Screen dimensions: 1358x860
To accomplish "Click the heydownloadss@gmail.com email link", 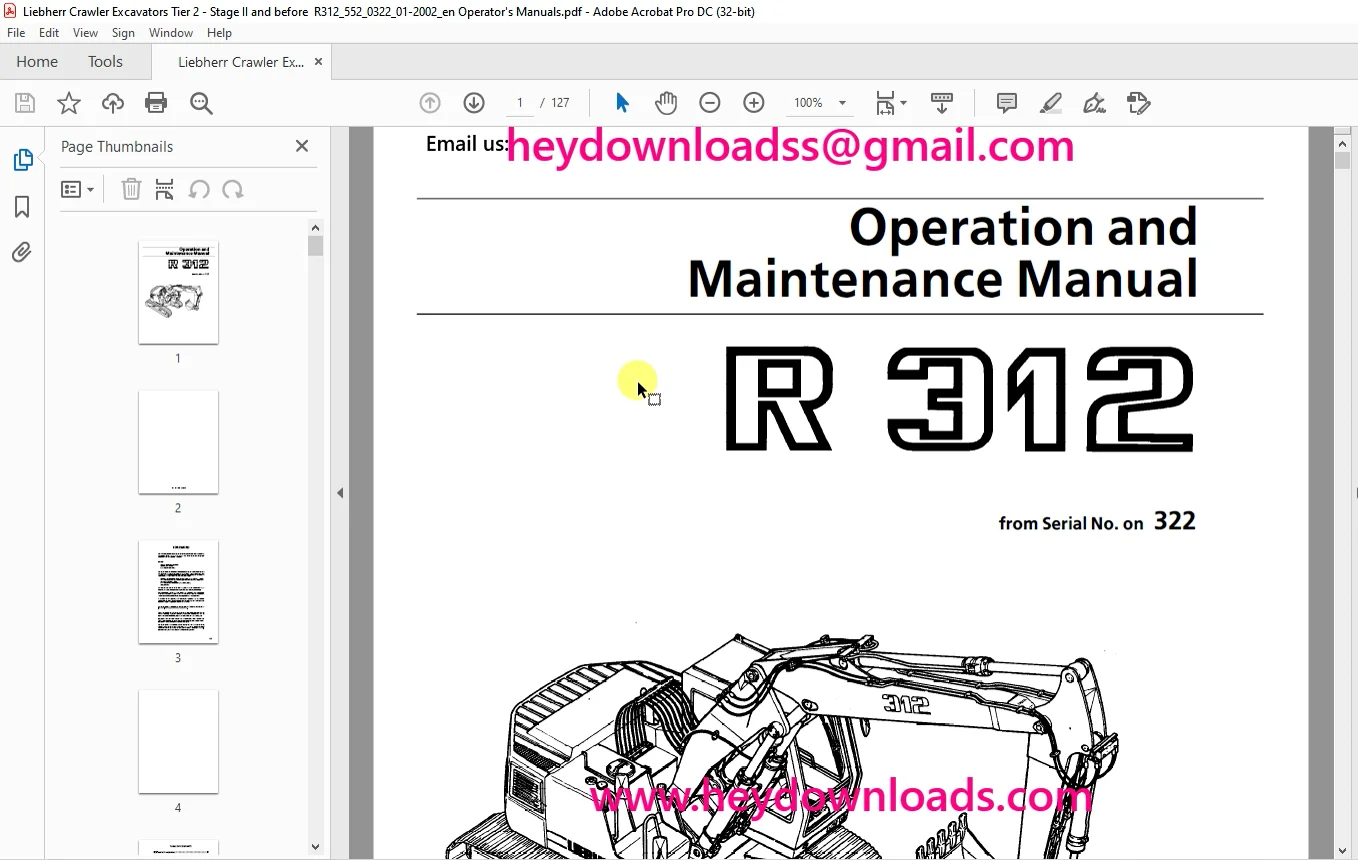I will pos(790,147).
